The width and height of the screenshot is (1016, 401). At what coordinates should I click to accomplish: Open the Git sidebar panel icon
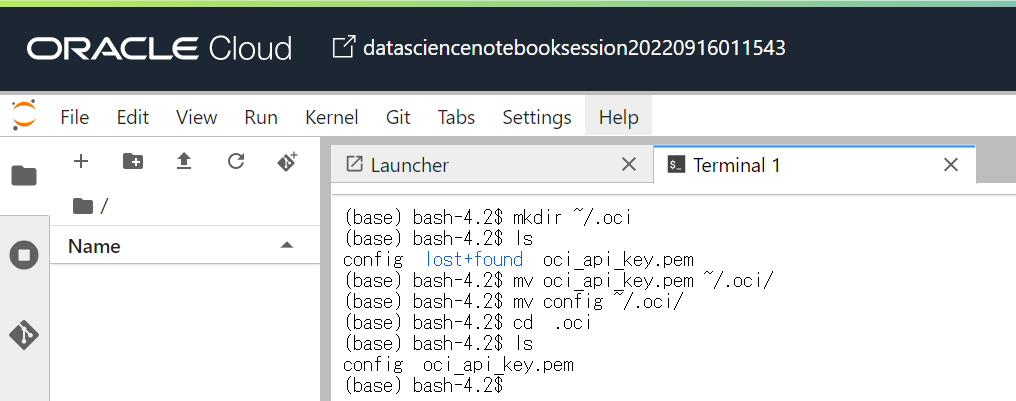pyautogui.click(x=24, y=334)
